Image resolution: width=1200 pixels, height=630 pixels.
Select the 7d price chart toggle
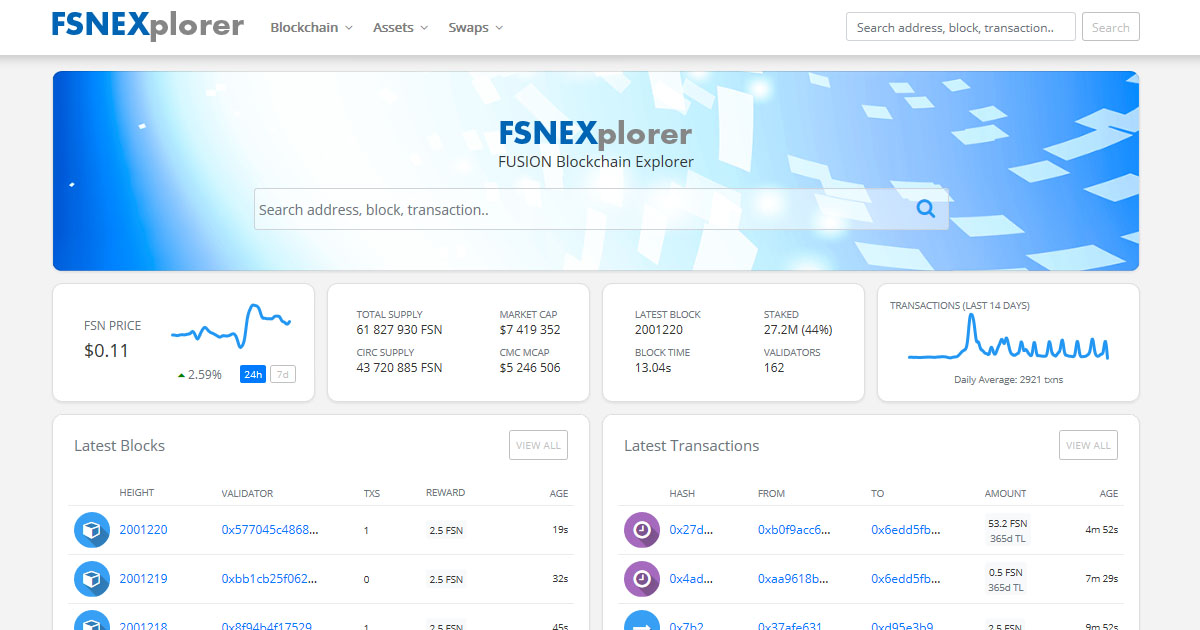tap(283, 375)
